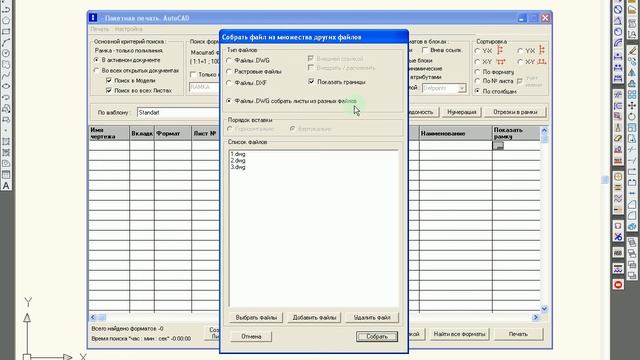Select the Polygon draw tool
Image resolution: width=640 pixels, height=360 pixels.
pyautogui.click(x=6, y=20)
